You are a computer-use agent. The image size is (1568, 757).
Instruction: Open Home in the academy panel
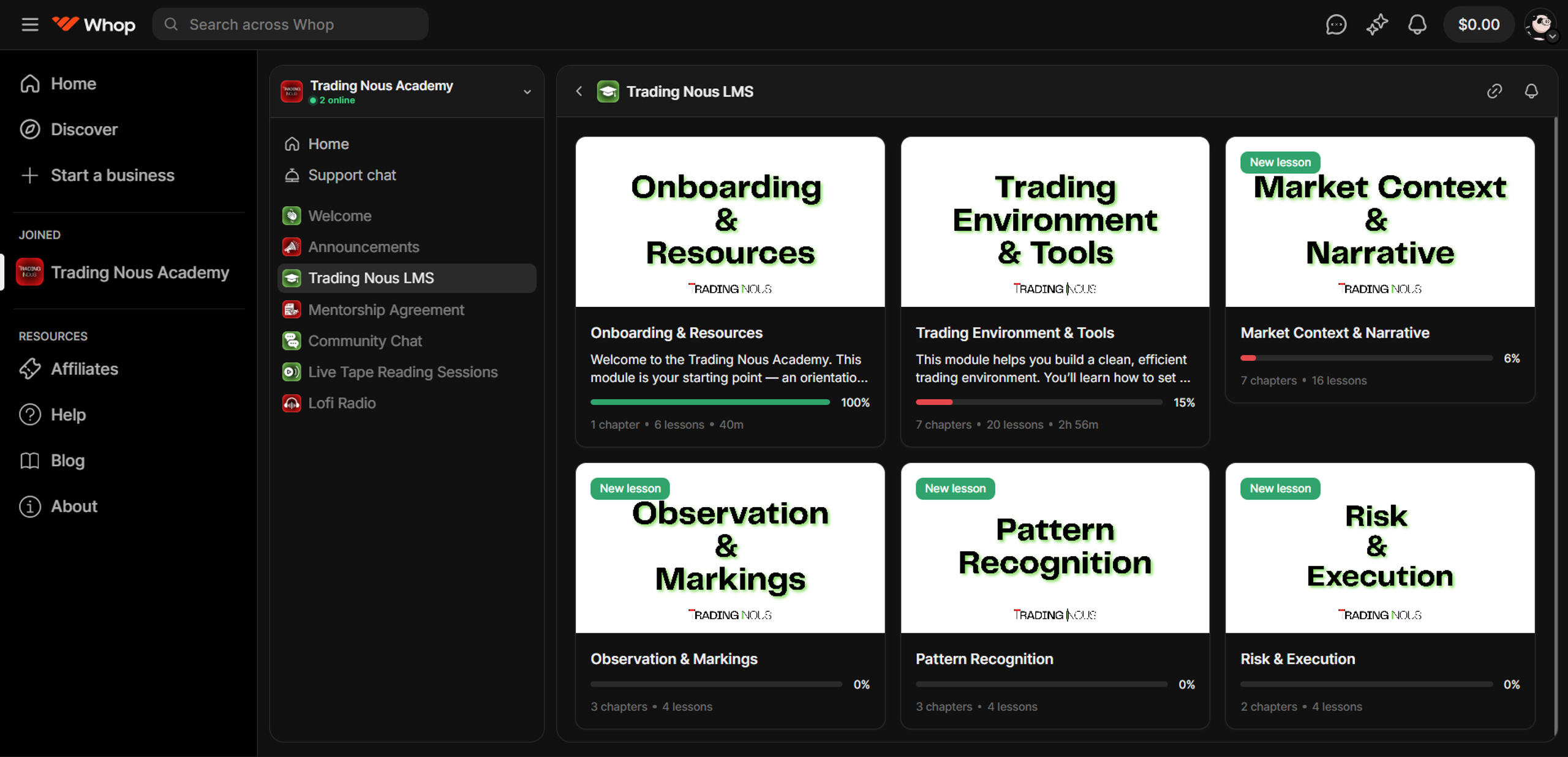point(407,144)
